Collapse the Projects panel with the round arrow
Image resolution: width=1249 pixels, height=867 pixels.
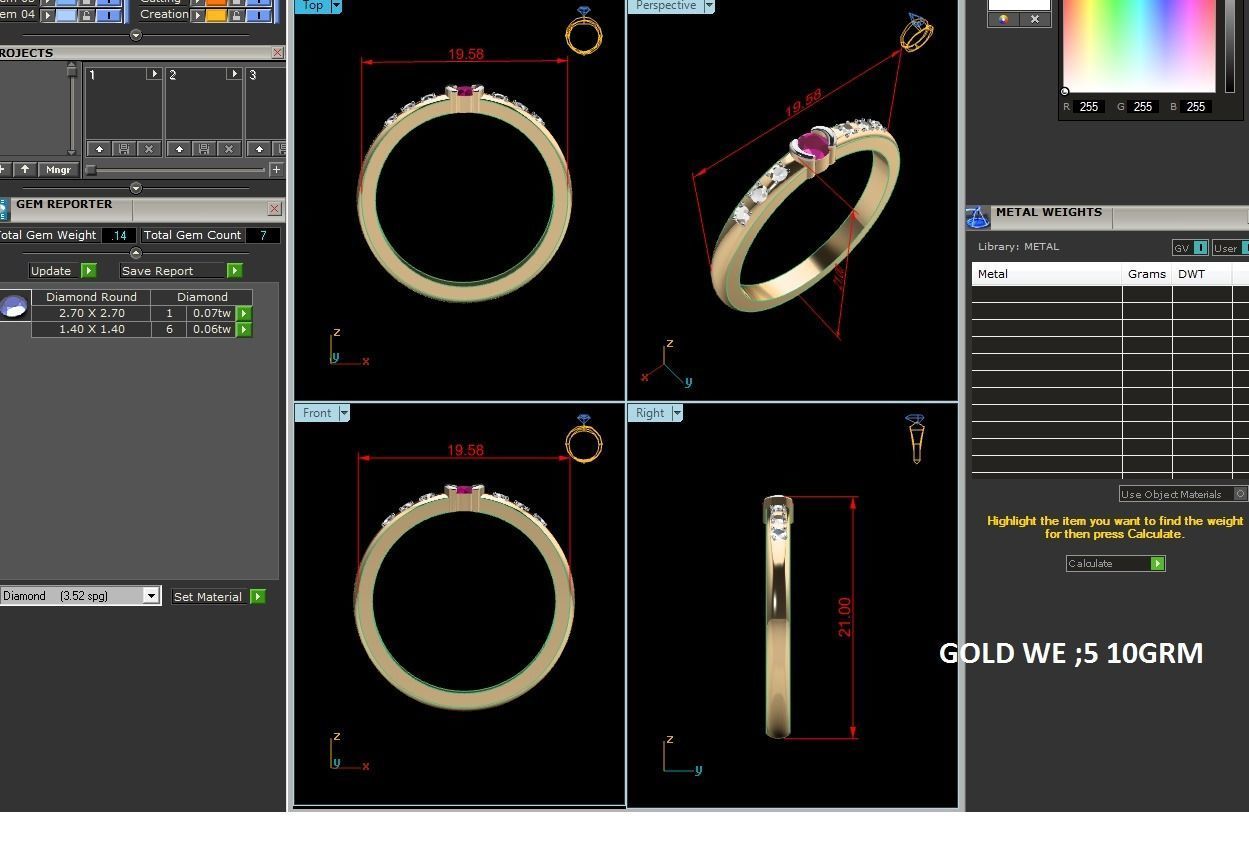point(136,188)
